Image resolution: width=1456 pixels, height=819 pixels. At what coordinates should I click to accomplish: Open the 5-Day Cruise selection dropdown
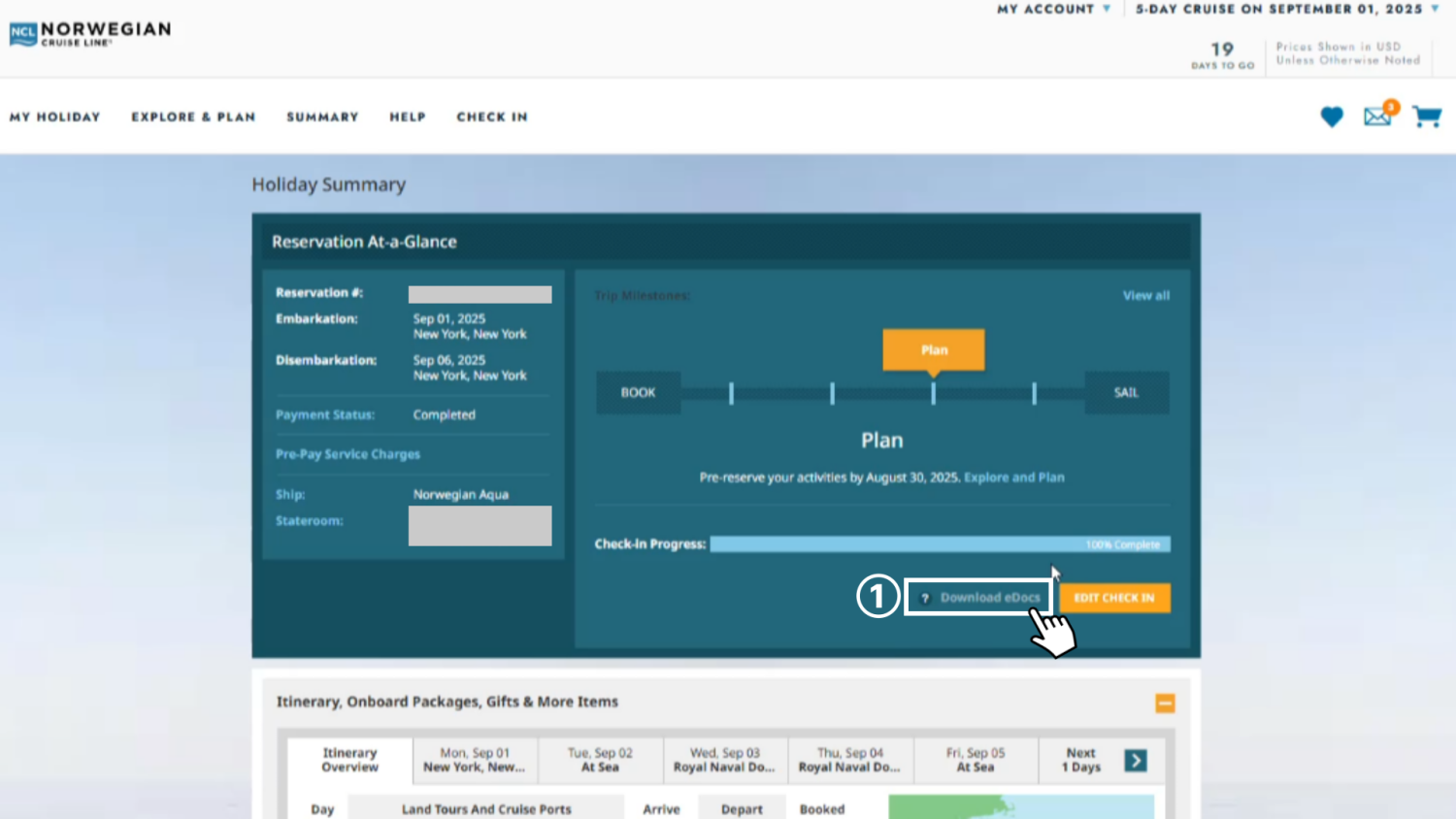coord(1287,9)
